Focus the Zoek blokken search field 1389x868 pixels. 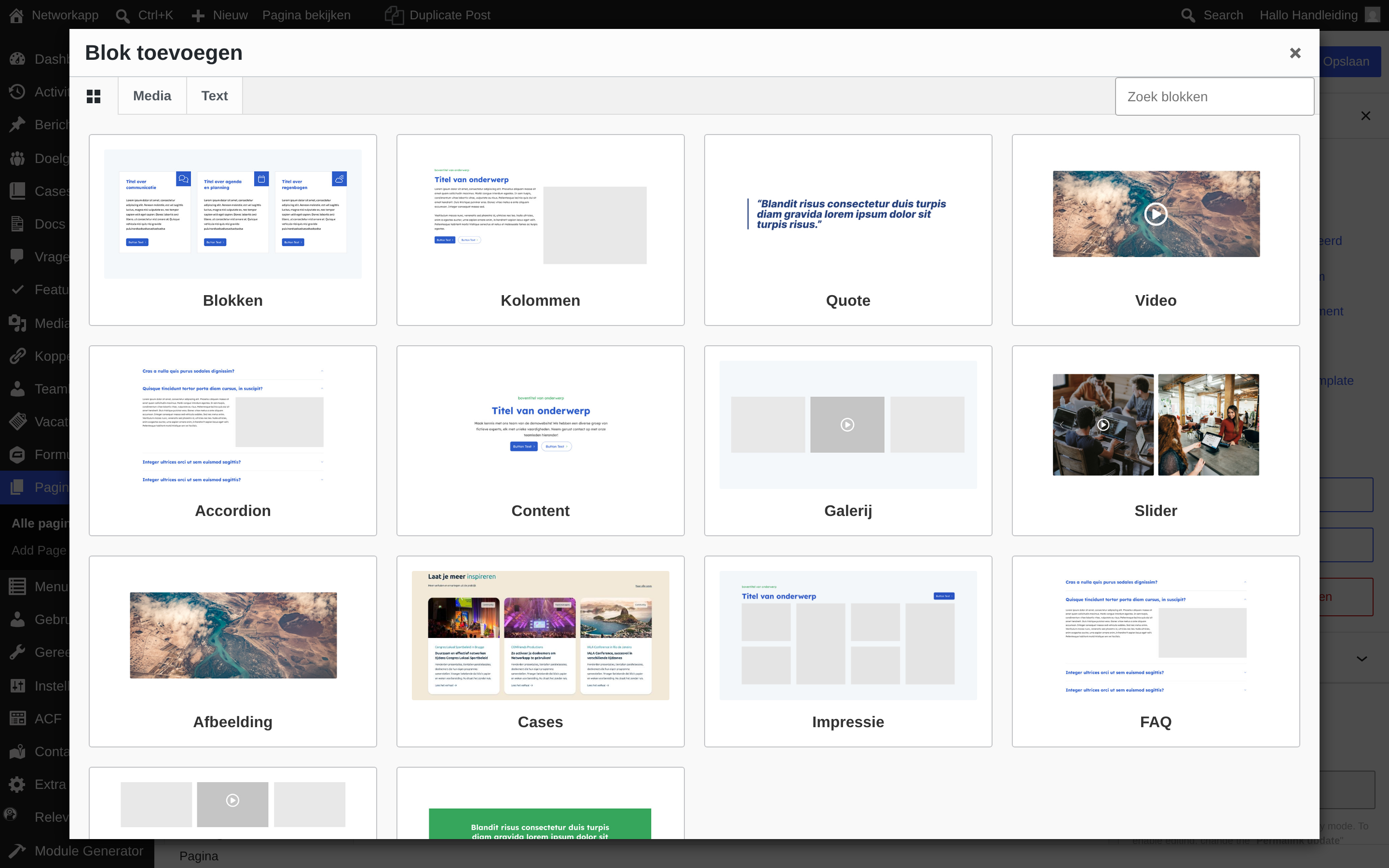(1214, 96)
